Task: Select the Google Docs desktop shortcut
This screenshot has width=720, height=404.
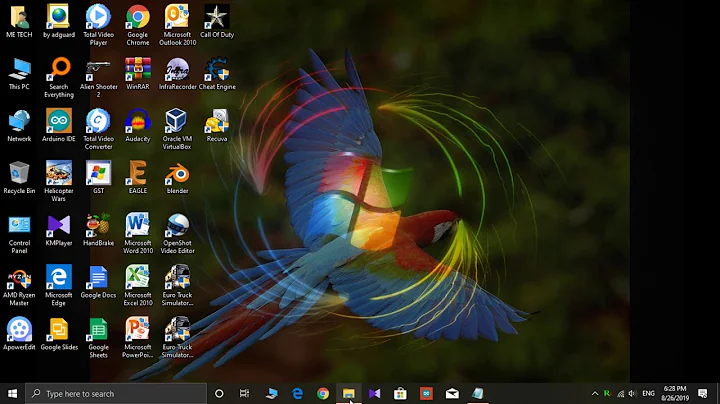Action: pos(98,282)
